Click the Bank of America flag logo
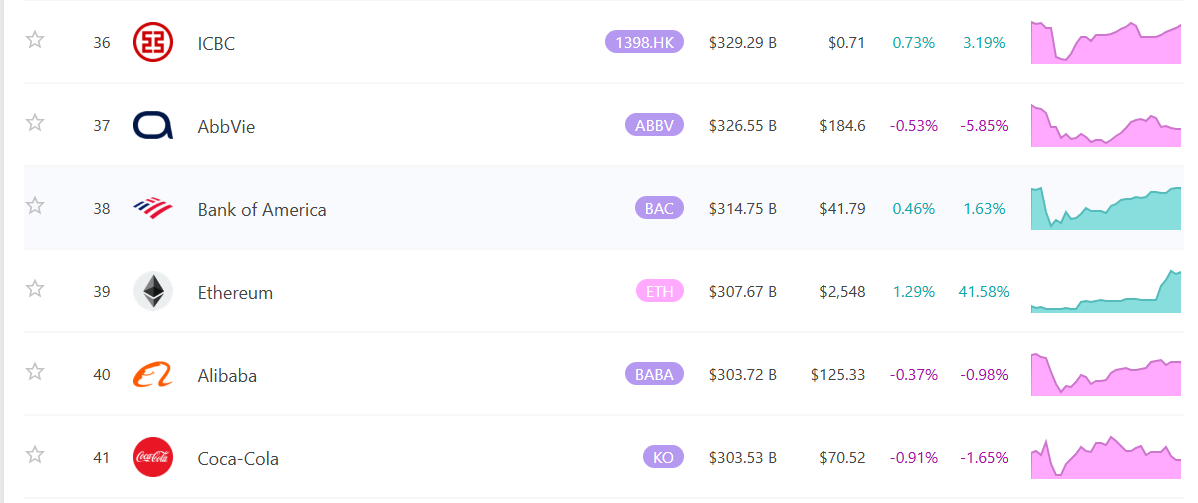The width and height of the screenshot is (1198, 503). tap(152, 209)
